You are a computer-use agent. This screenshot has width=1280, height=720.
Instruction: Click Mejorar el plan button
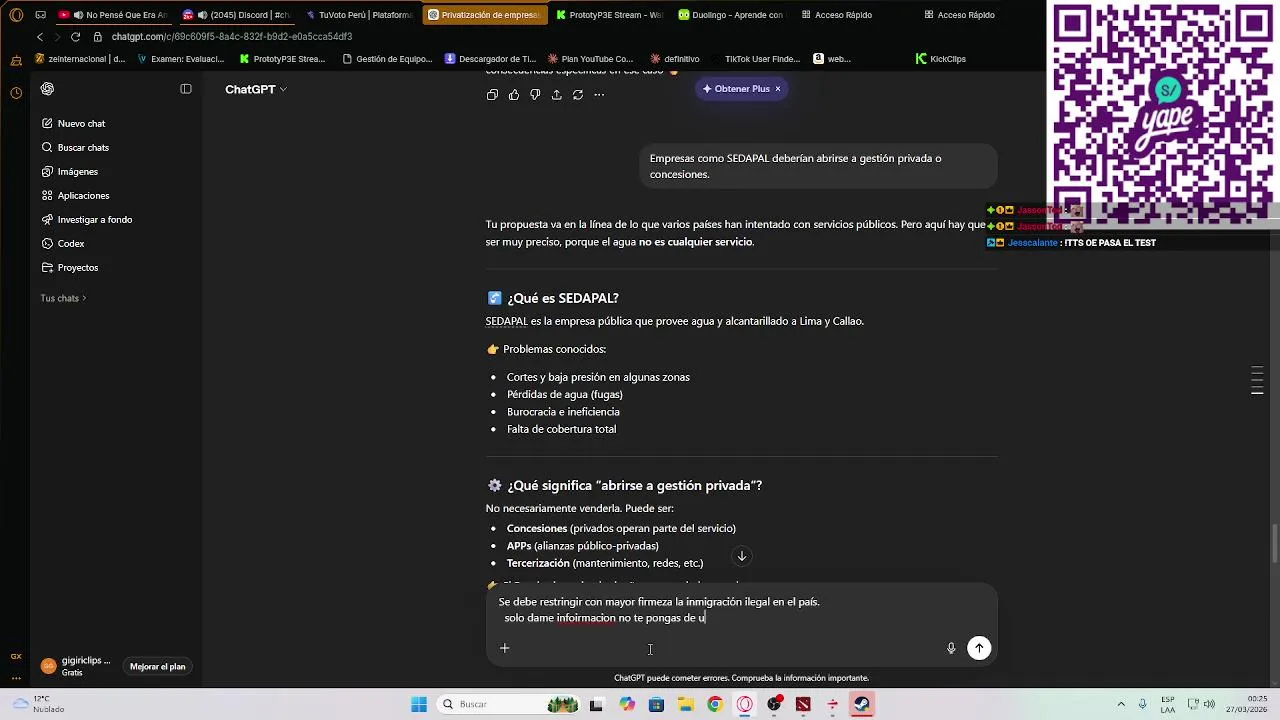[158, 667]
